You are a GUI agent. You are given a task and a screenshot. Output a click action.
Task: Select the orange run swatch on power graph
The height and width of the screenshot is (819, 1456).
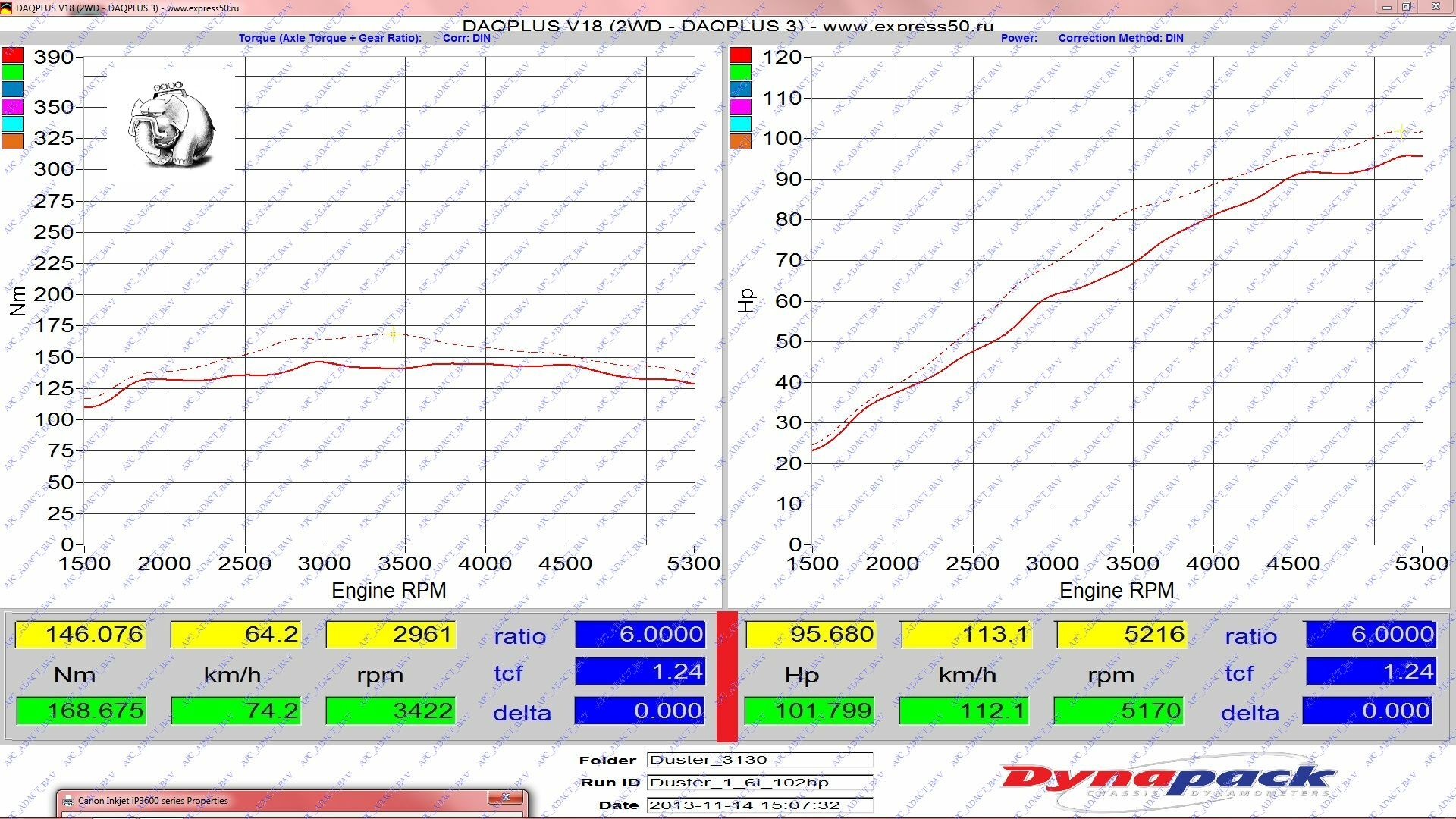(x=740, y=141)
